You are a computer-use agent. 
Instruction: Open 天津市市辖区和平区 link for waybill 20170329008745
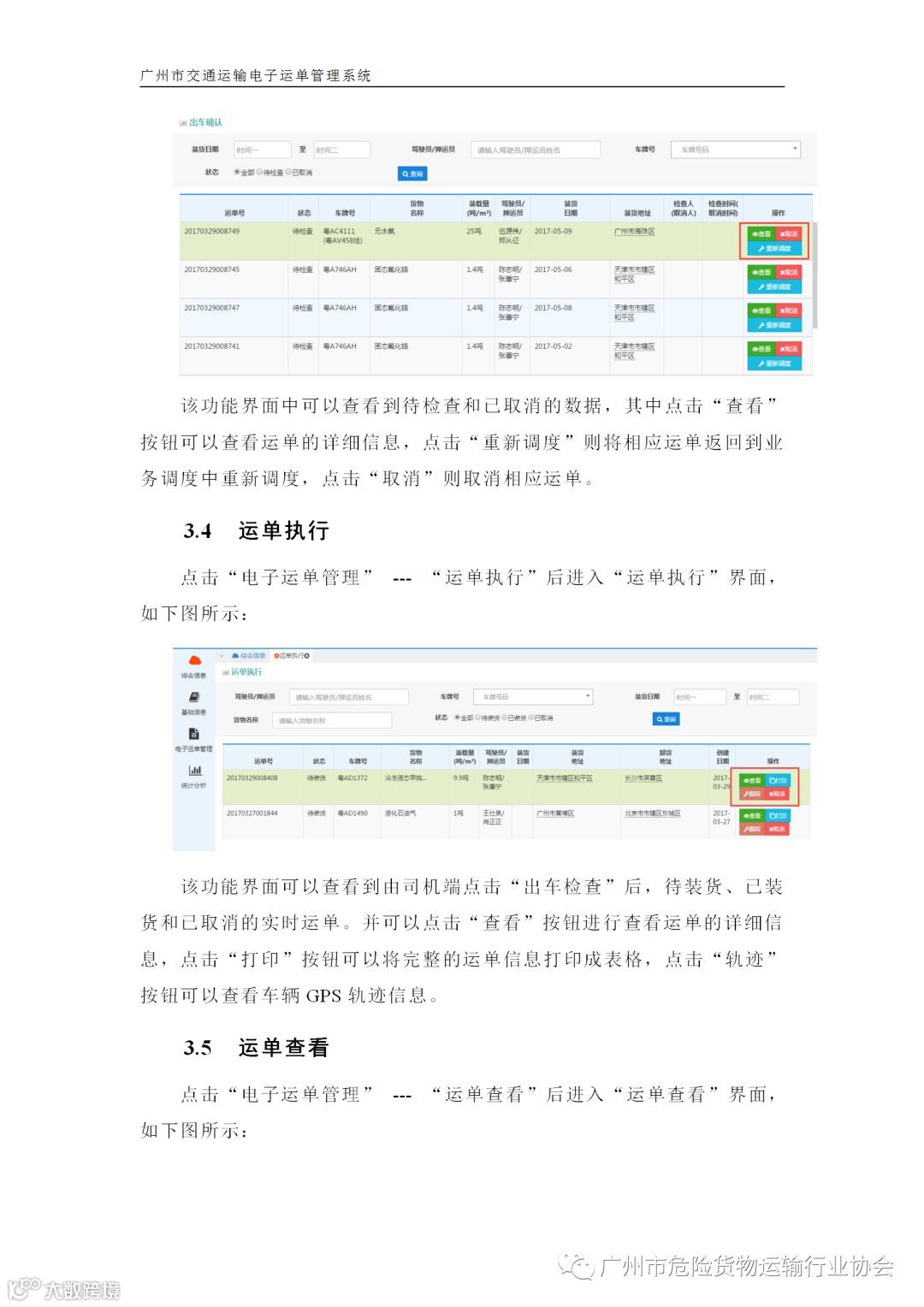tap(634, 274)
